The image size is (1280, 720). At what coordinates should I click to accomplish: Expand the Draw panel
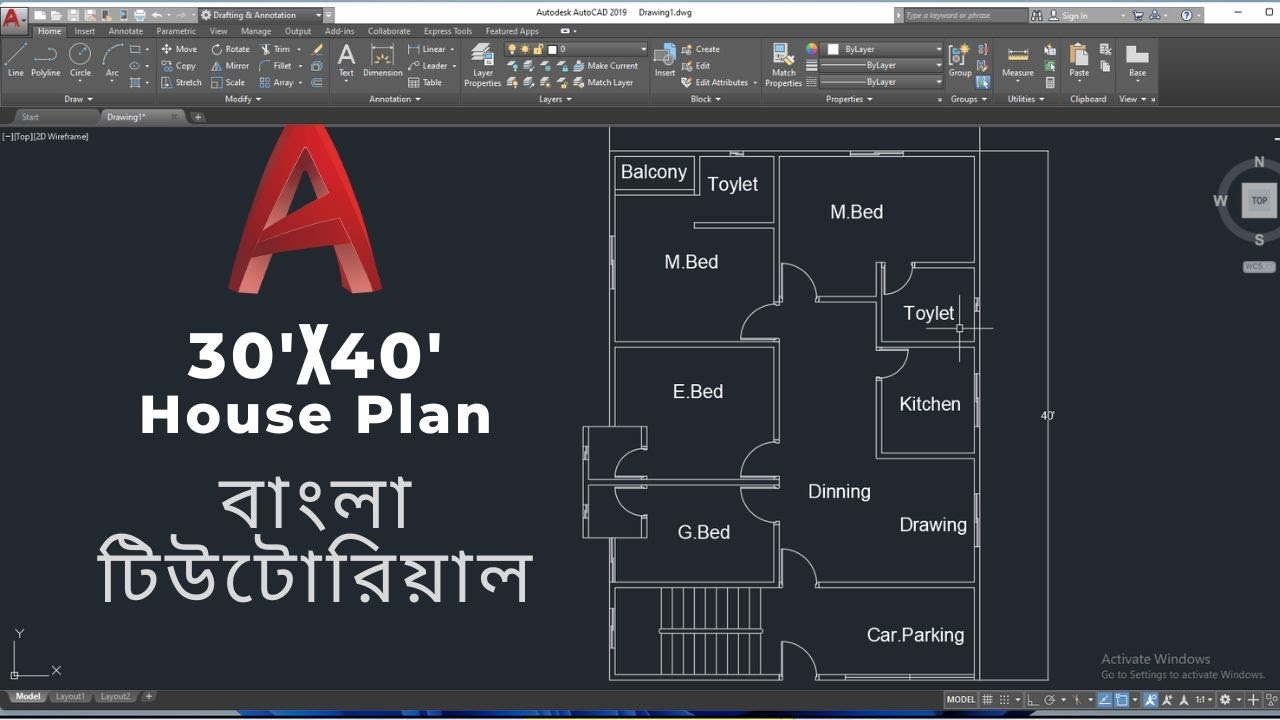78,99
